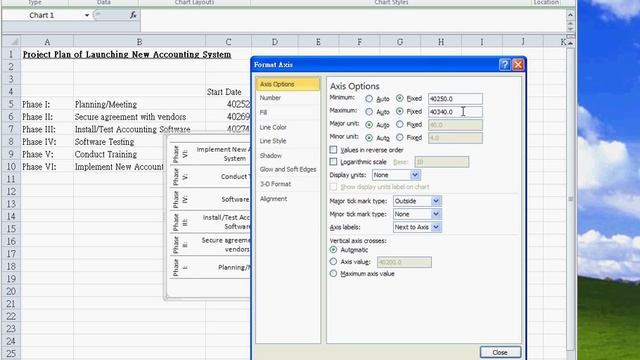Click the Maximum value field 40340.0

(455, 112)
